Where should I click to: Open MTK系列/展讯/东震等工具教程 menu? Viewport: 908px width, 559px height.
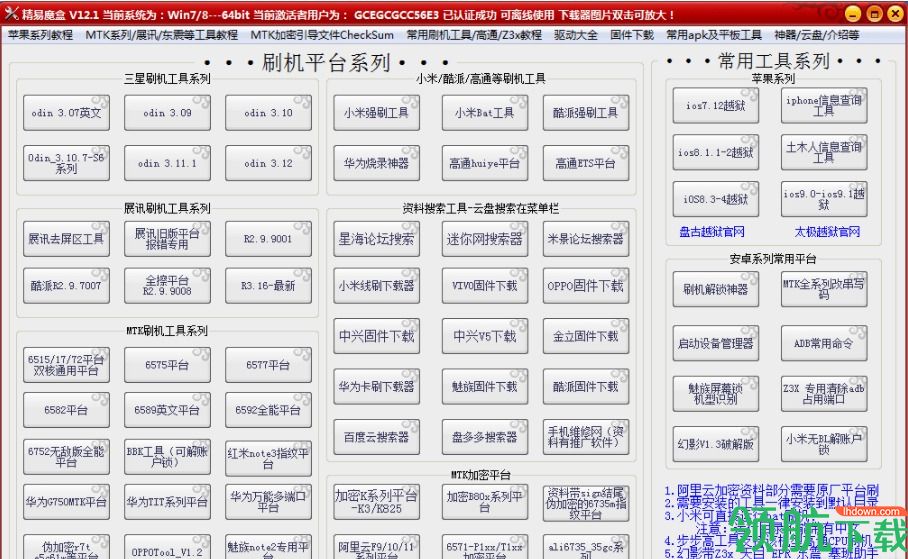(x=162, y=35)
